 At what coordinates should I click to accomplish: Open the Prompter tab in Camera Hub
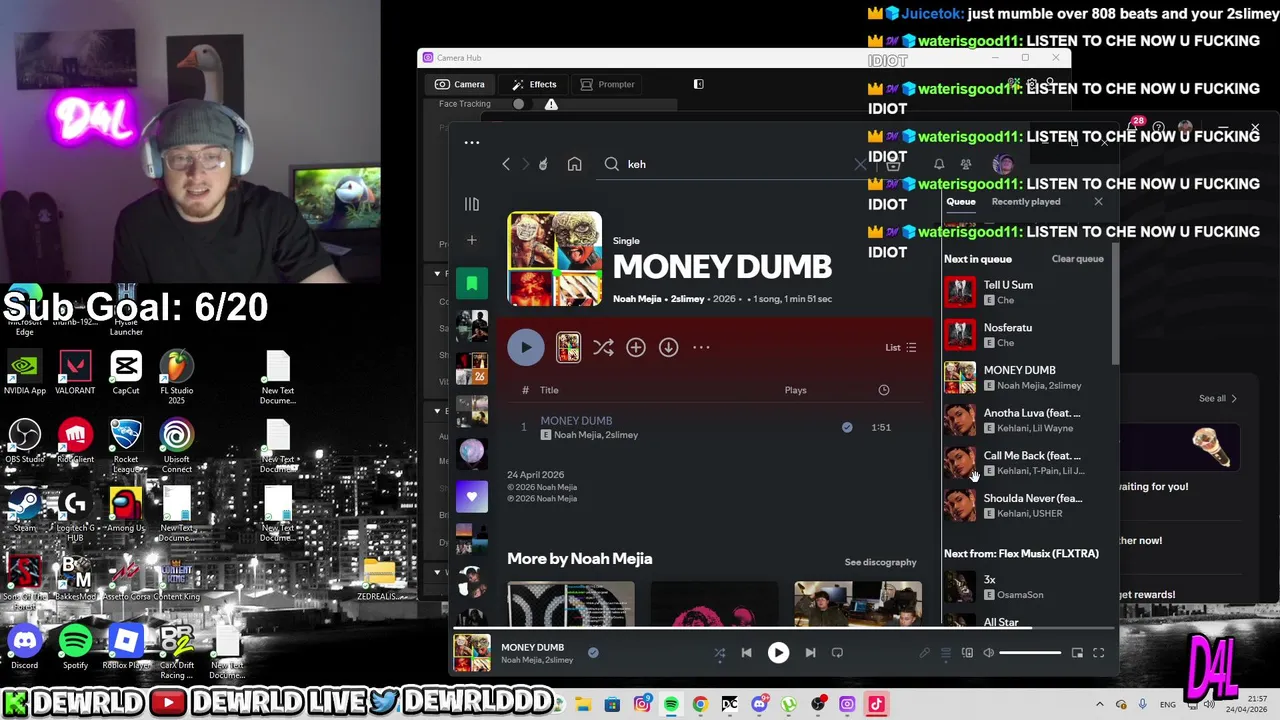coord(607,84)
